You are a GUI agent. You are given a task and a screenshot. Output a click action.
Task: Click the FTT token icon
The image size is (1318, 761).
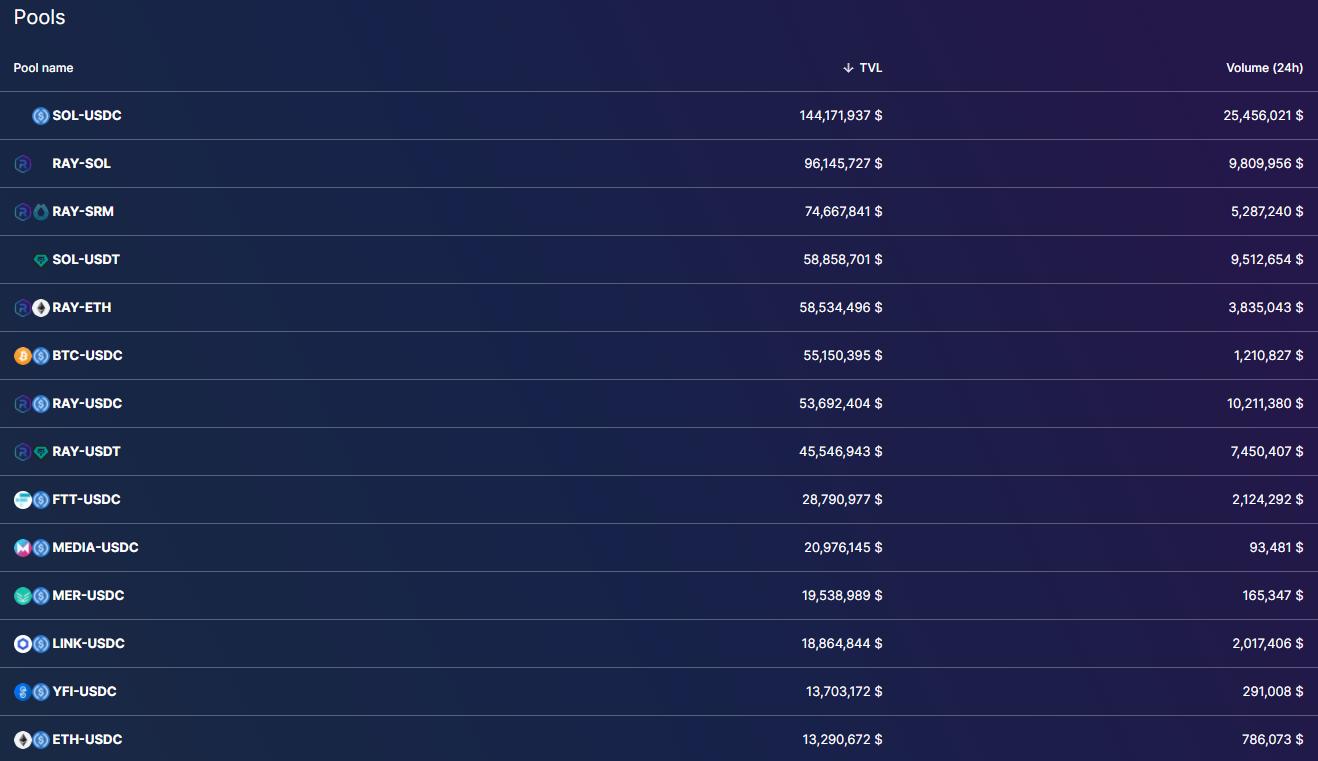(x=22, y=500)
